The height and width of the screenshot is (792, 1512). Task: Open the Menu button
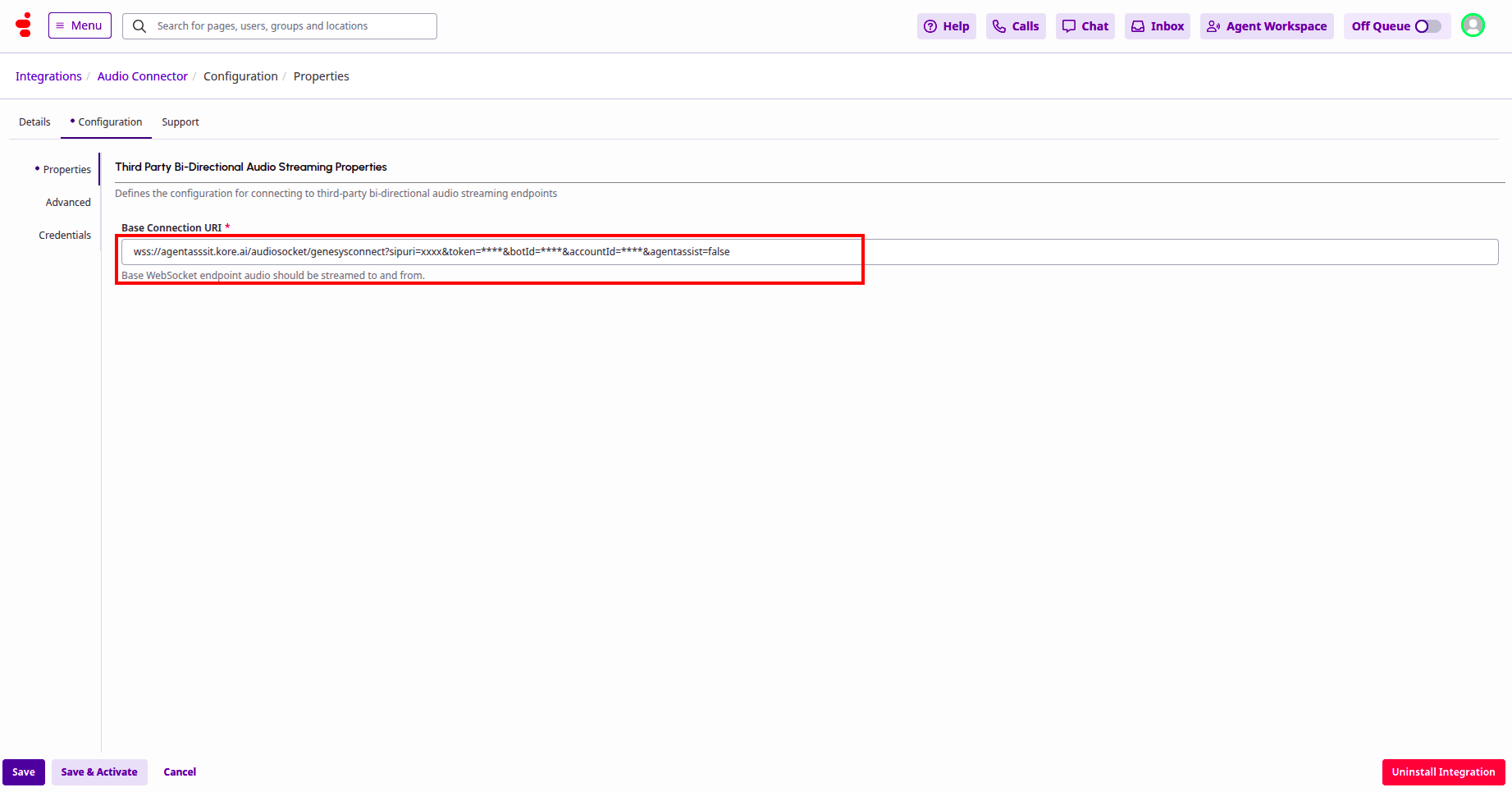pyautogui.click(x=80, y=25)
